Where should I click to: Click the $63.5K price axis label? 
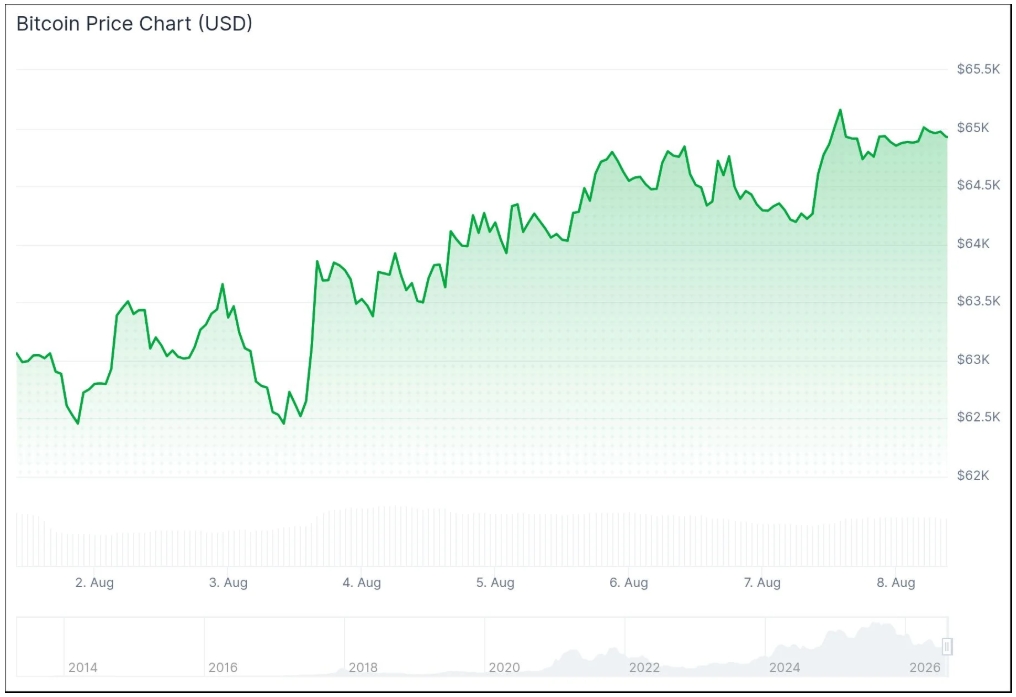978,301
